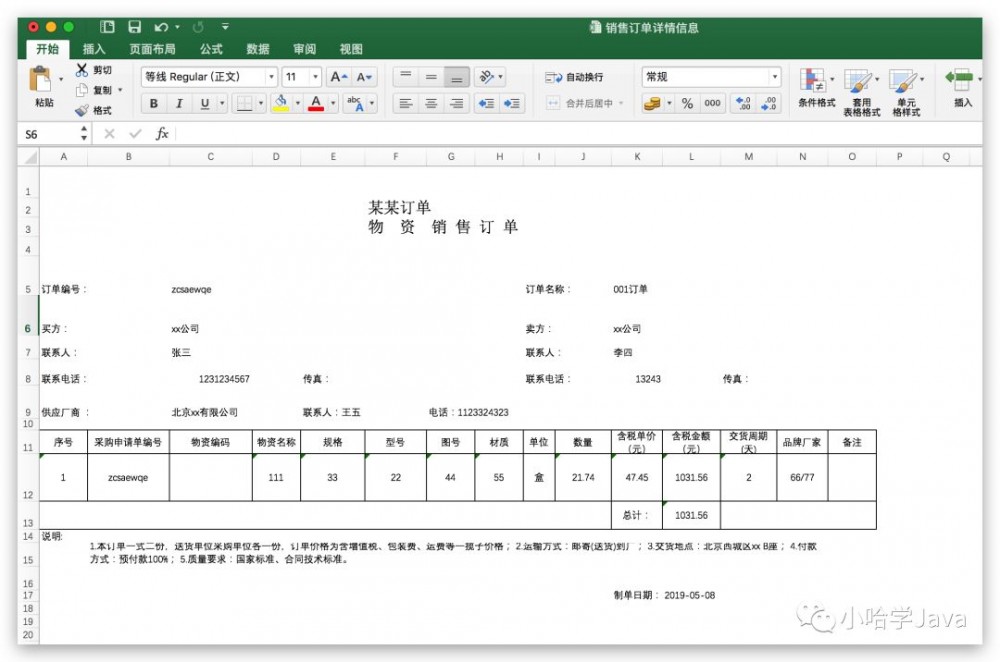The height and width of the screenshot is (662, 1000).
Task: Toggle Bold formatting
Action: 152,103
